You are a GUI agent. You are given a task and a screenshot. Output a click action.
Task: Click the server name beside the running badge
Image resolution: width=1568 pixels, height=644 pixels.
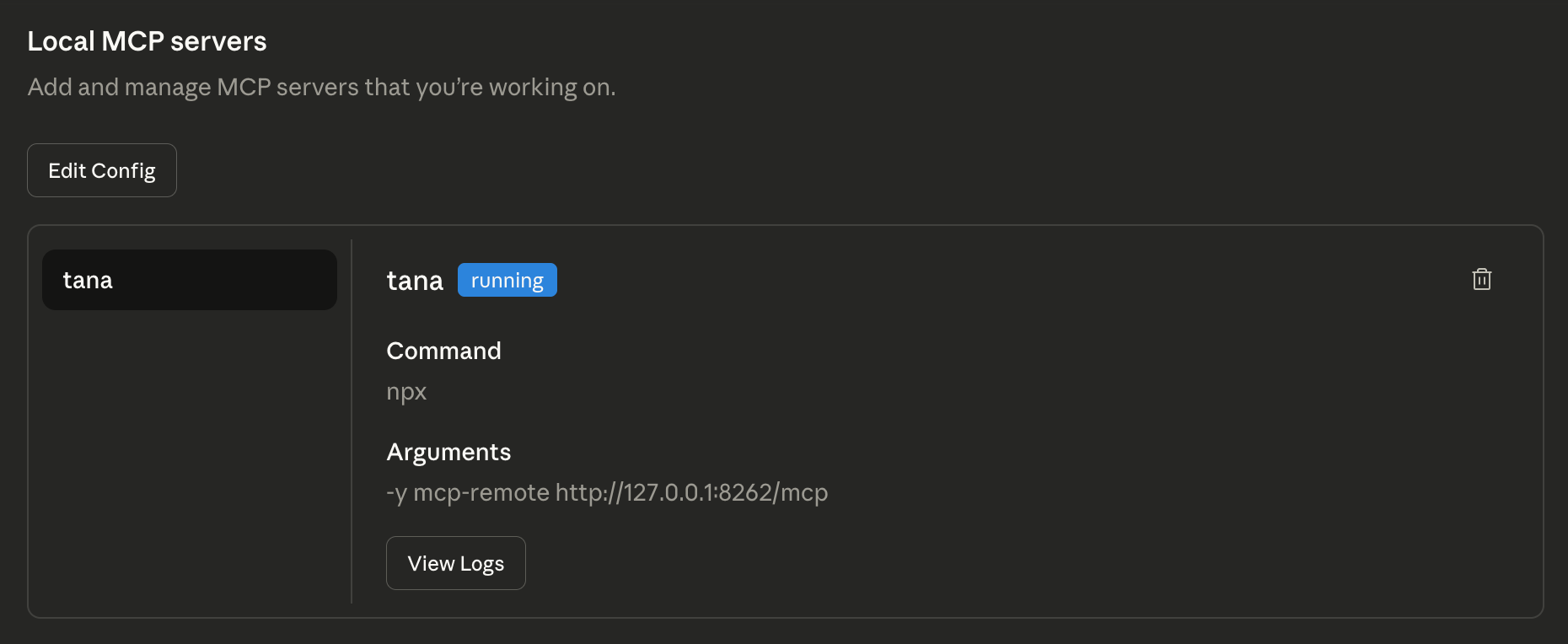415,281
